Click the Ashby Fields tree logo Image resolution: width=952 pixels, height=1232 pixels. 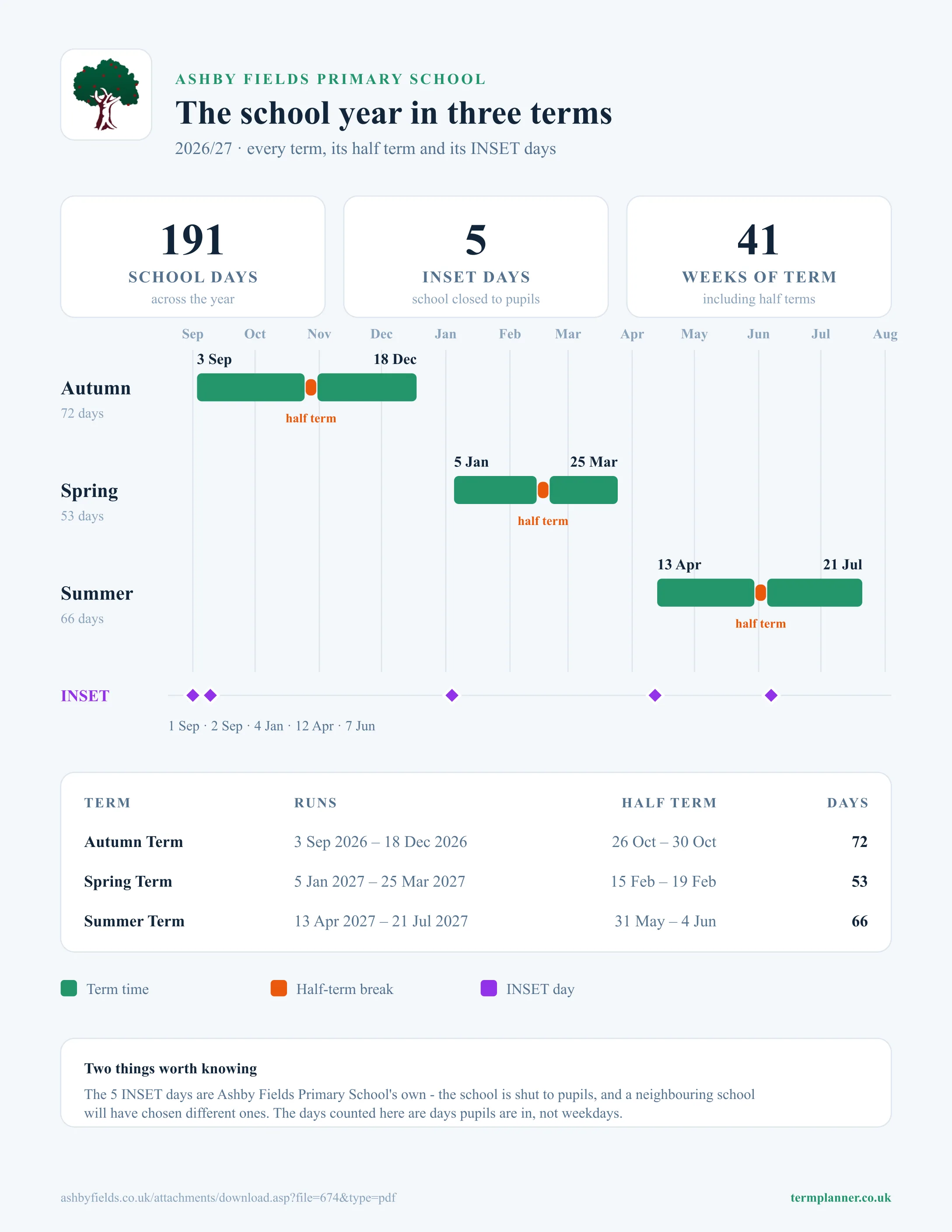pyautogui.click(x=106, y=94)
